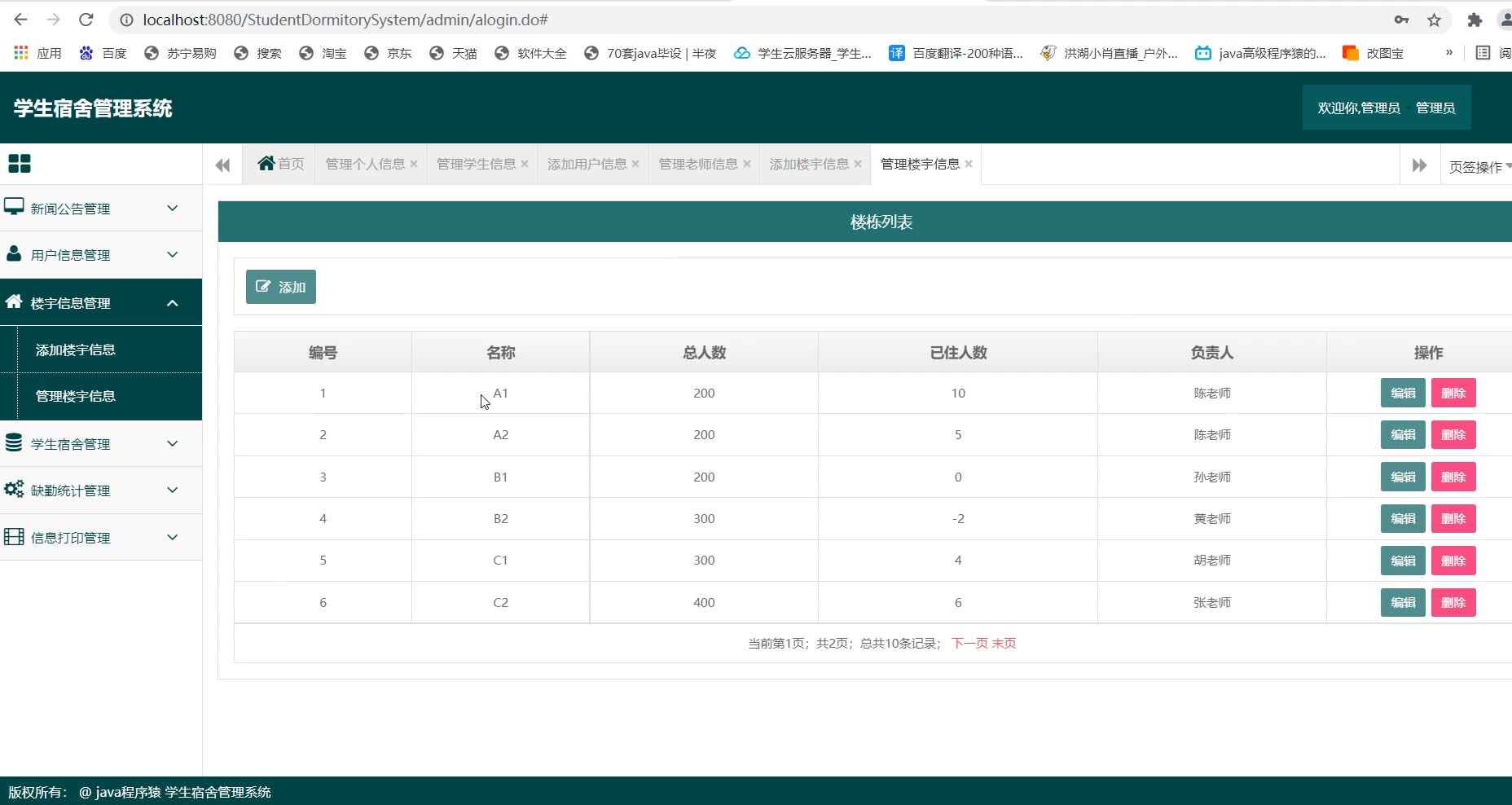Open the 页签操作 dropdown

1478,167
